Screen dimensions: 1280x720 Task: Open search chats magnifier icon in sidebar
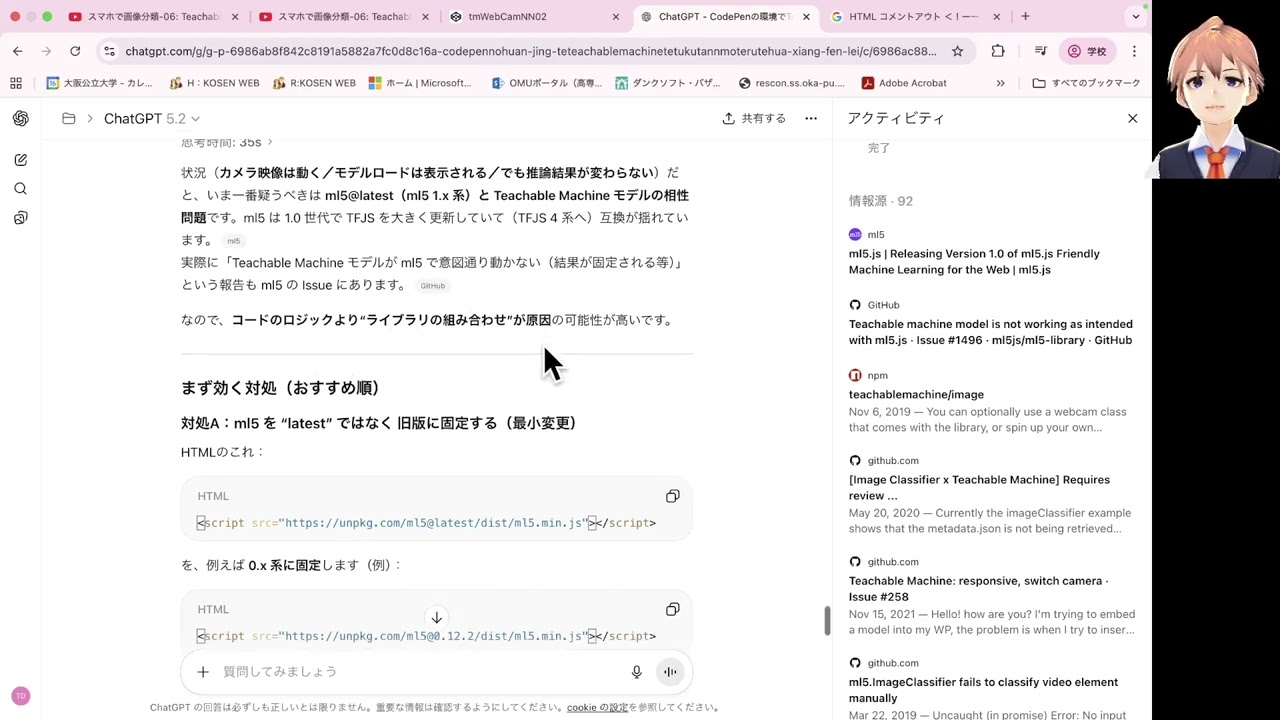tap(20, 189)
